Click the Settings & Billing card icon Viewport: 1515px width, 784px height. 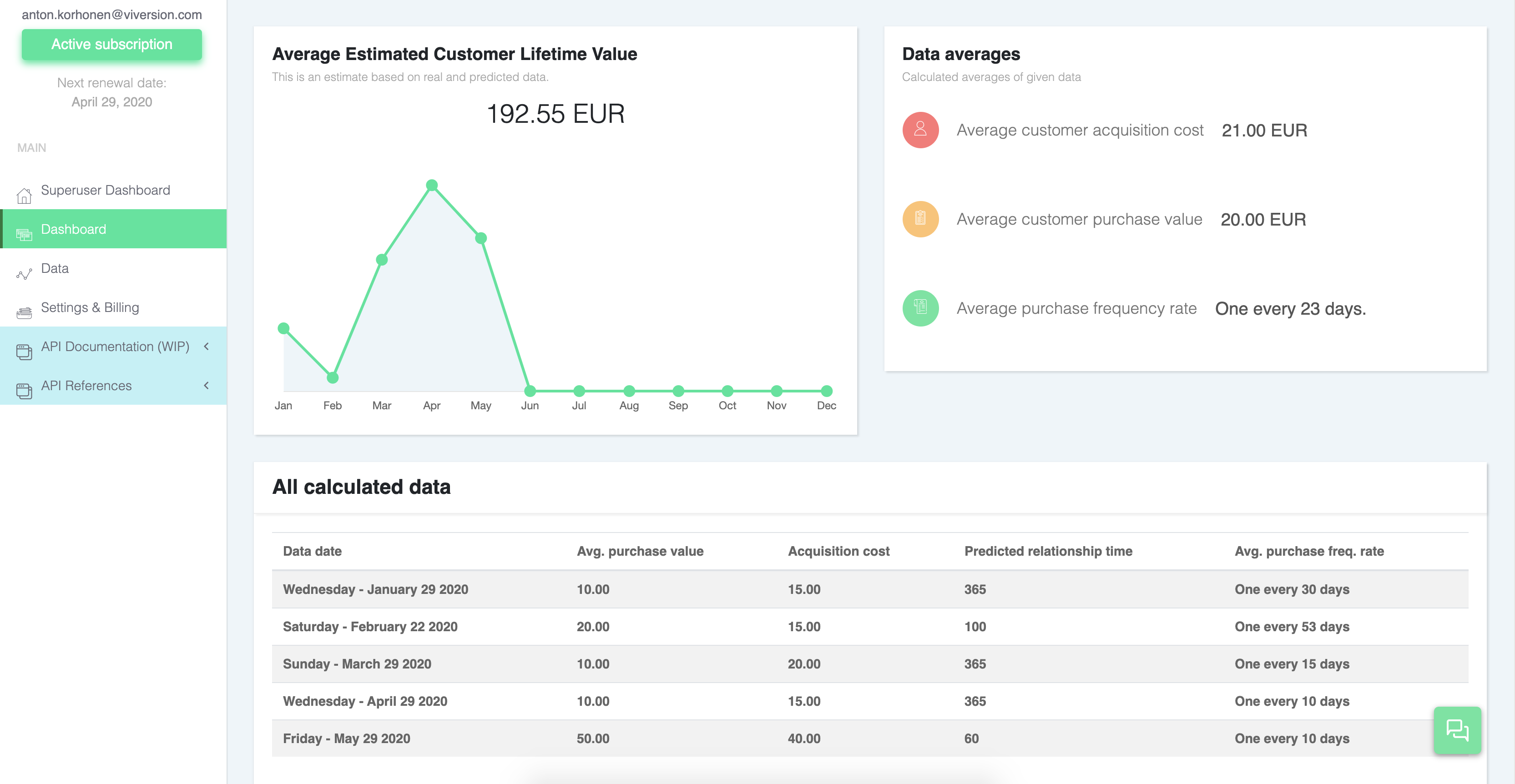point(24,313)
